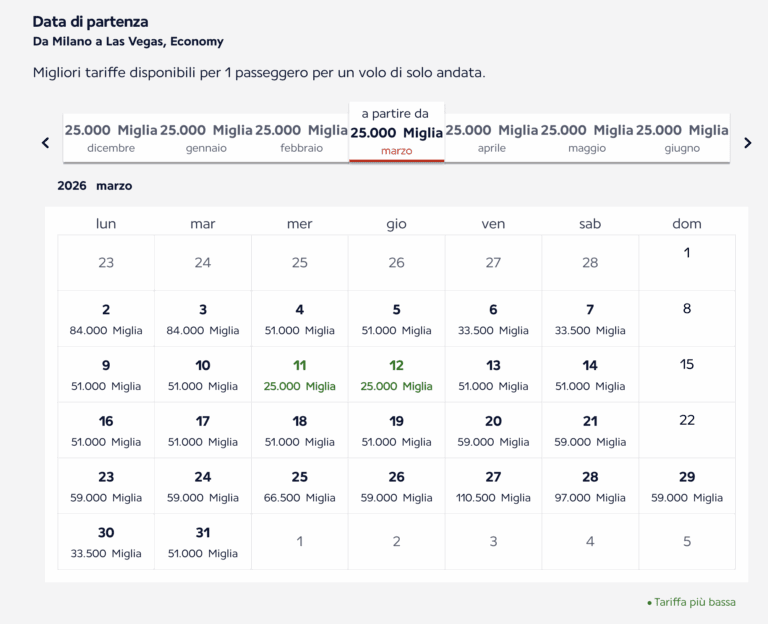The height and width of the screenshot is (624, 768).
Task: Click the previous months left arrow
Action: point(45,143)
